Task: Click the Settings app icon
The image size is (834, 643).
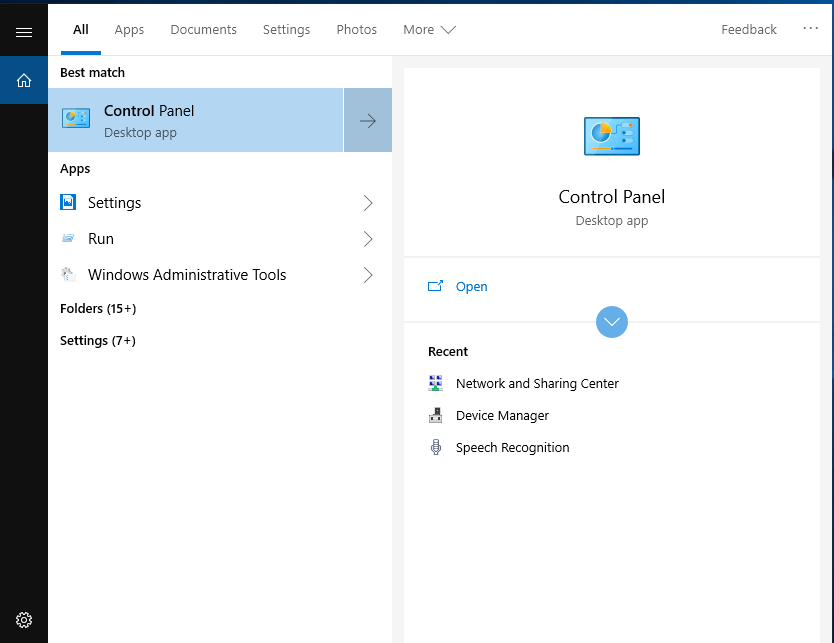Action: pos(68,202)
